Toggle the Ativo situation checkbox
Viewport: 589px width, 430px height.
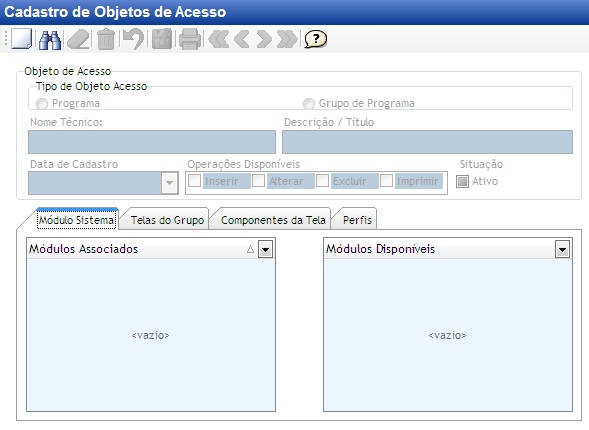(x=462, y=181)
